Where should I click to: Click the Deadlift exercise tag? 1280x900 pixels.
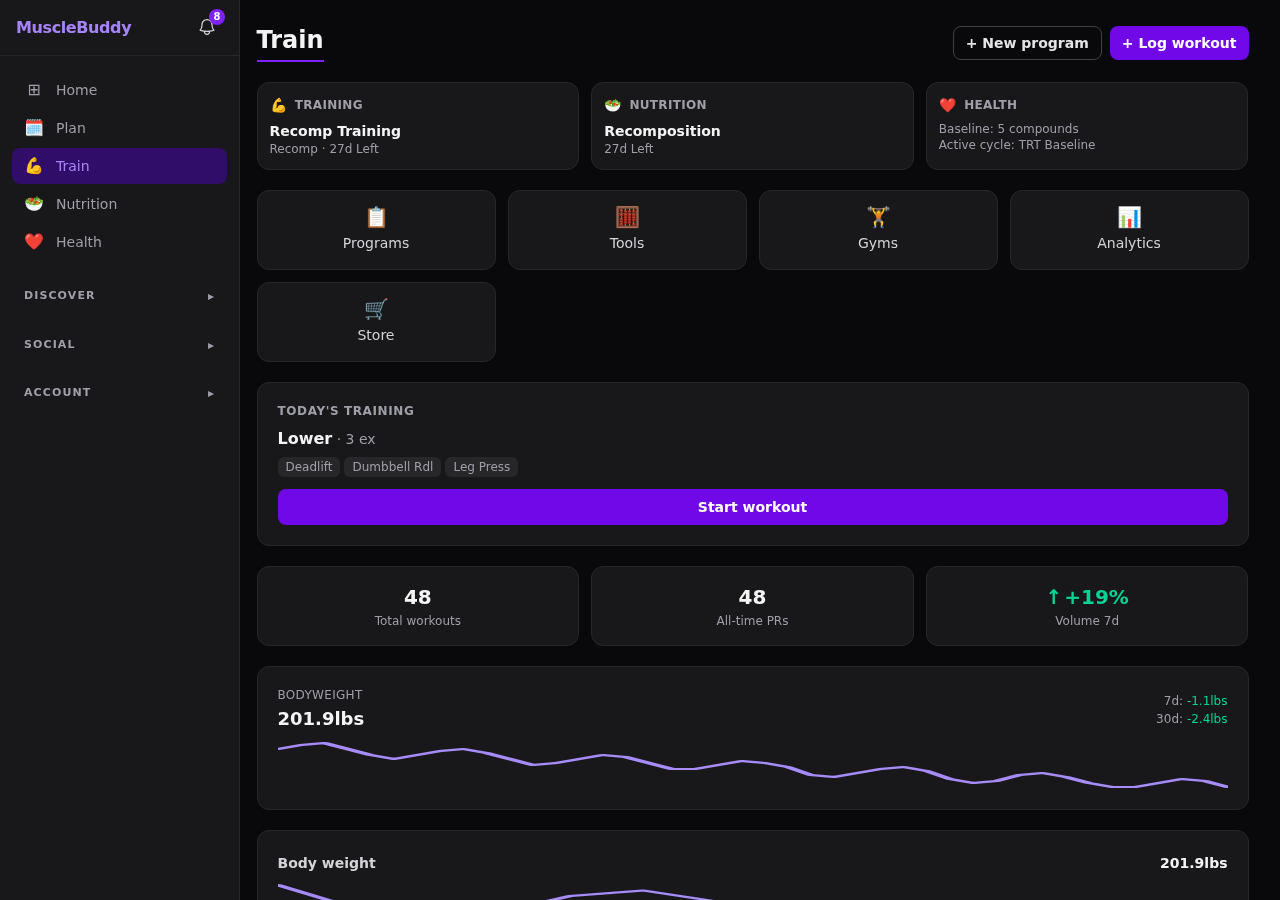pyautogui.click(x=309, y=467)
